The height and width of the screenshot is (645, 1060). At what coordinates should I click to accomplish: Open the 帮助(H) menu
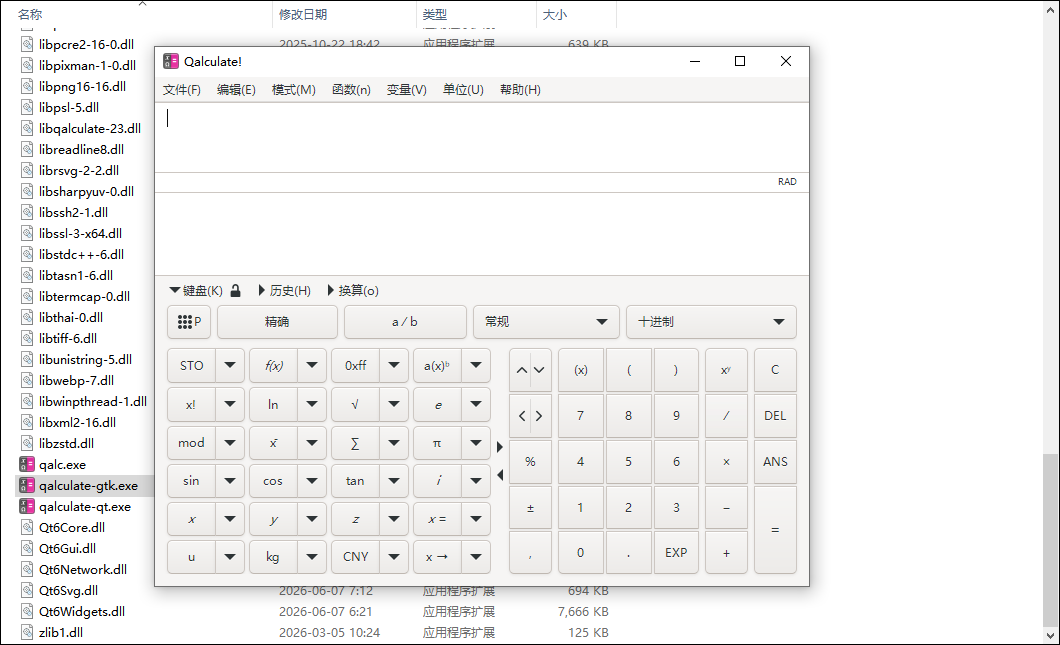point(520,90)
